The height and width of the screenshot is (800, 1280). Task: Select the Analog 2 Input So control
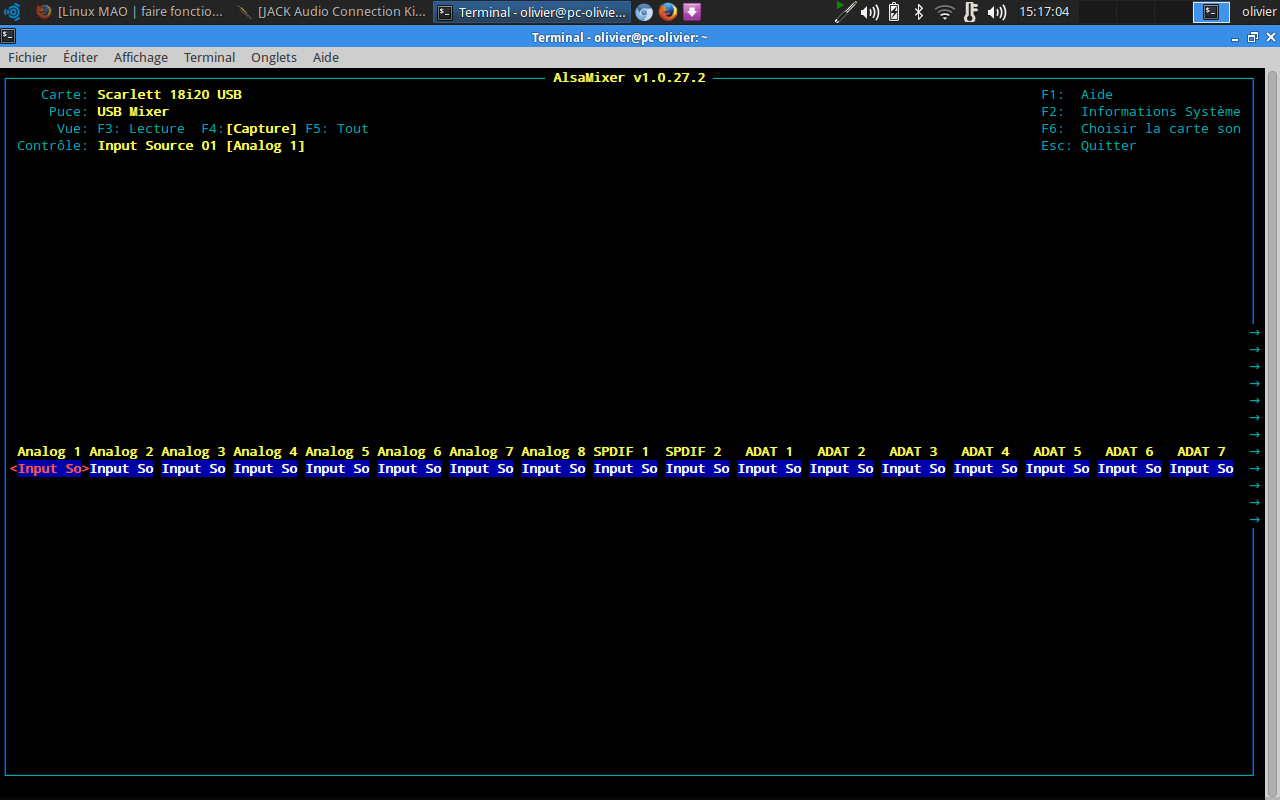click(x=122, y=468)
